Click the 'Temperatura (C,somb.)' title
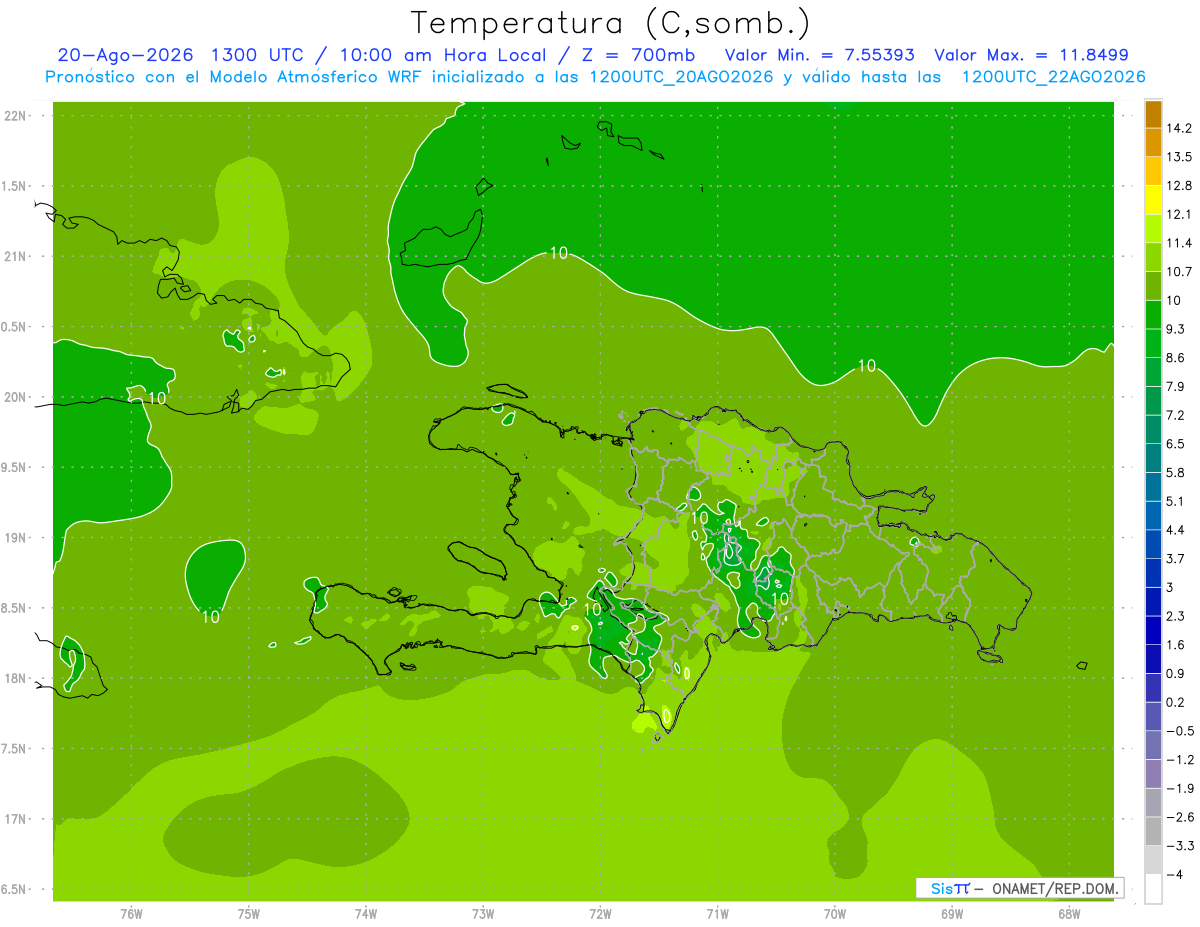Viewport: 1200px width, 927px height. 611,23
